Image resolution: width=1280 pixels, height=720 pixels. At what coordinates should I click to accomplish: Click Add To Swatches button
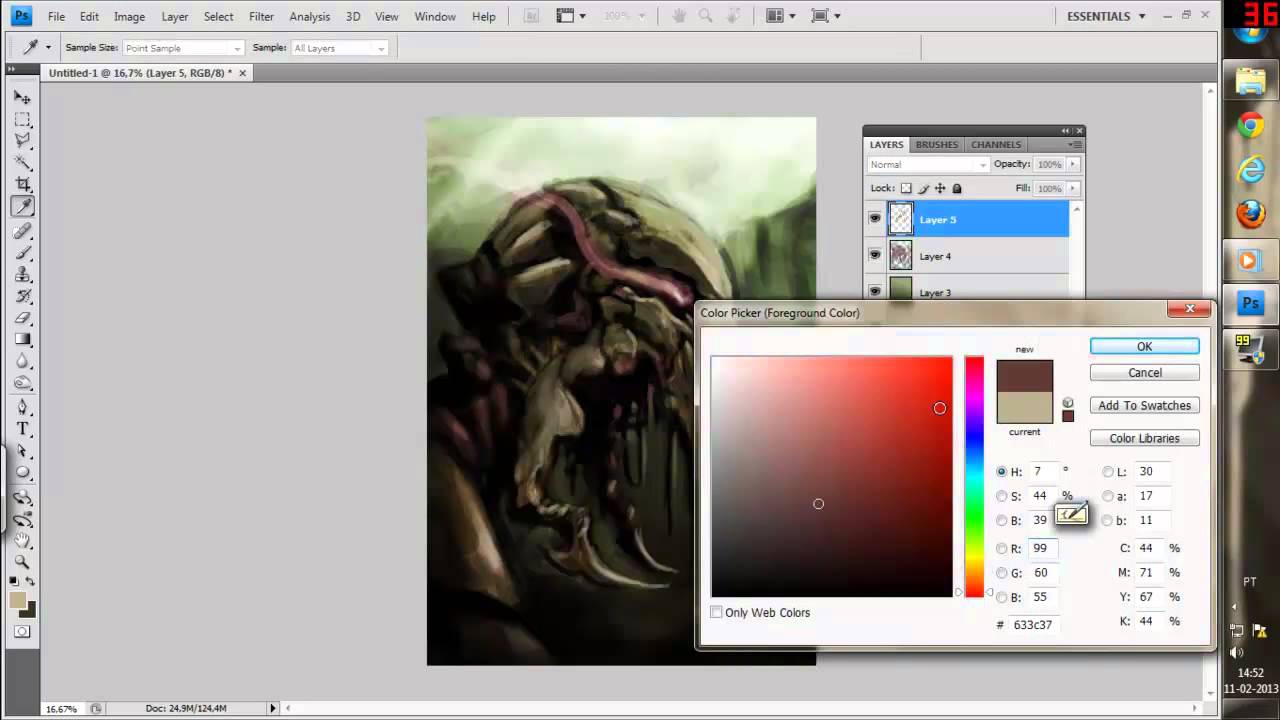point(1144,405)
